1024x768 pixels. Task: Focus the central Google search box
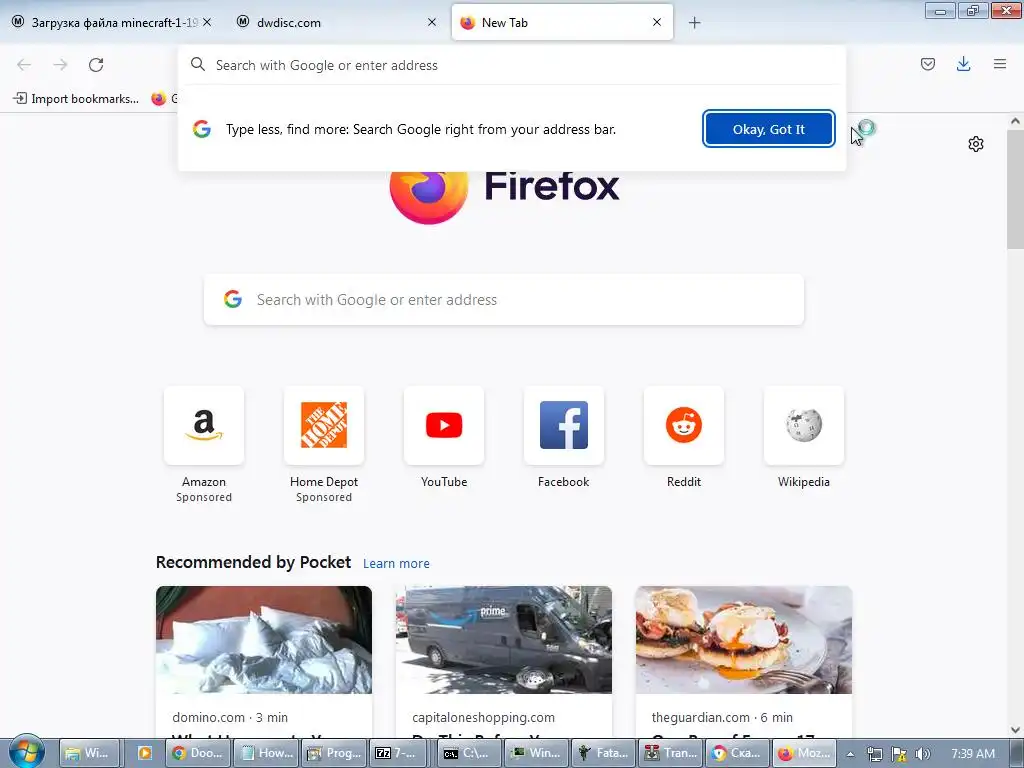[x=504, y=300]
